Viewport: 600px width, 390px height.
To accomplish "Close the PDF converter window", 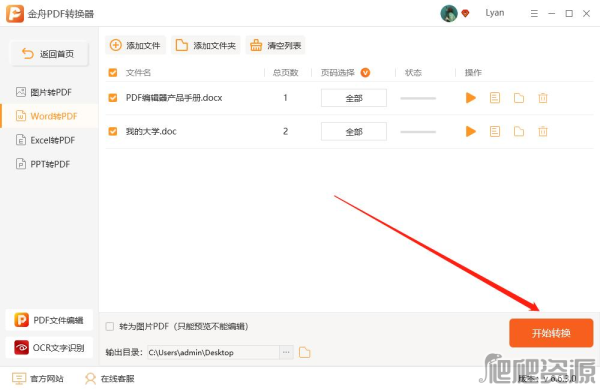I will [586, 14].
